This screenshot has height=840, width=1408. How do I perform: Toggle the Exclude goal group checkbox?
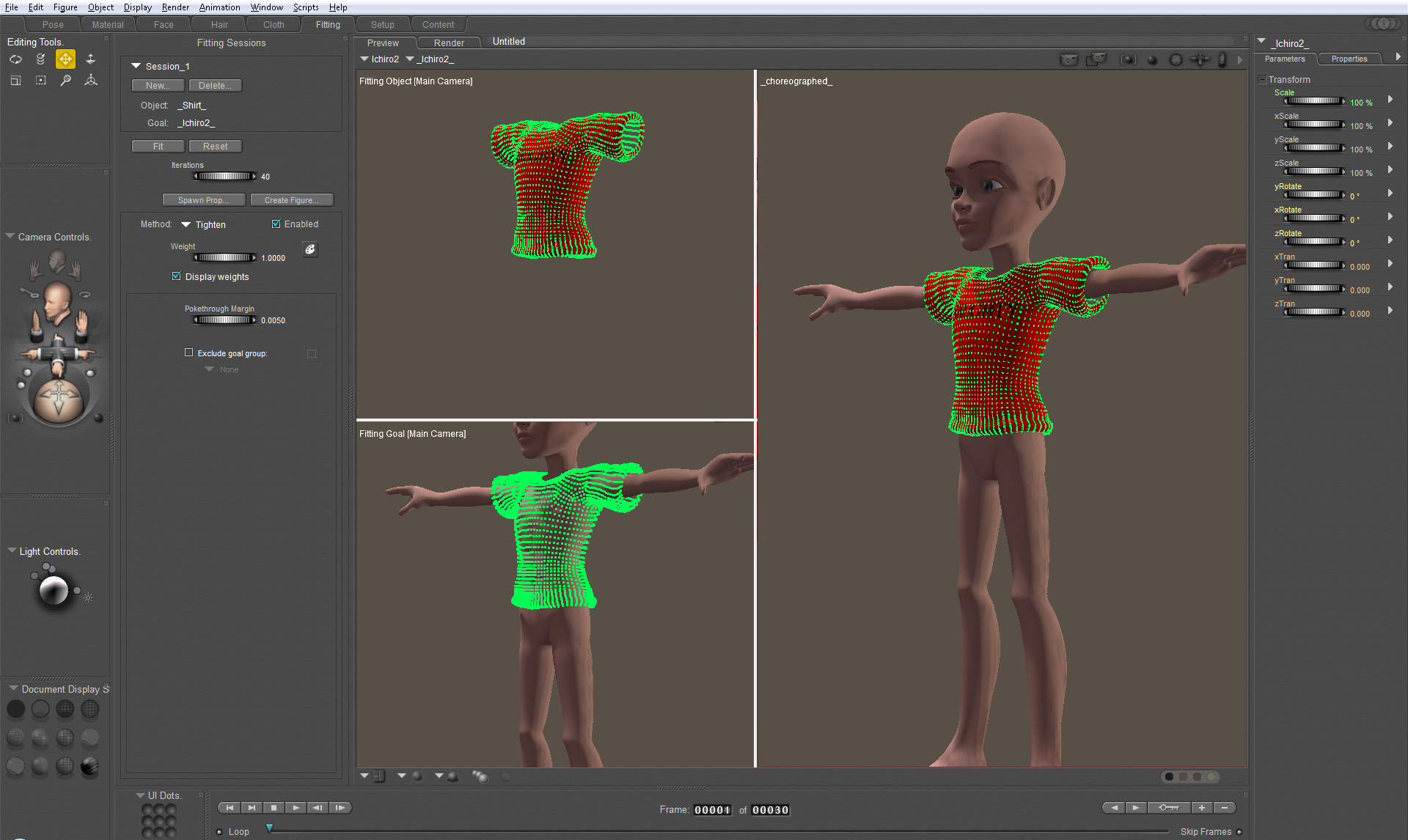(186, 353)
